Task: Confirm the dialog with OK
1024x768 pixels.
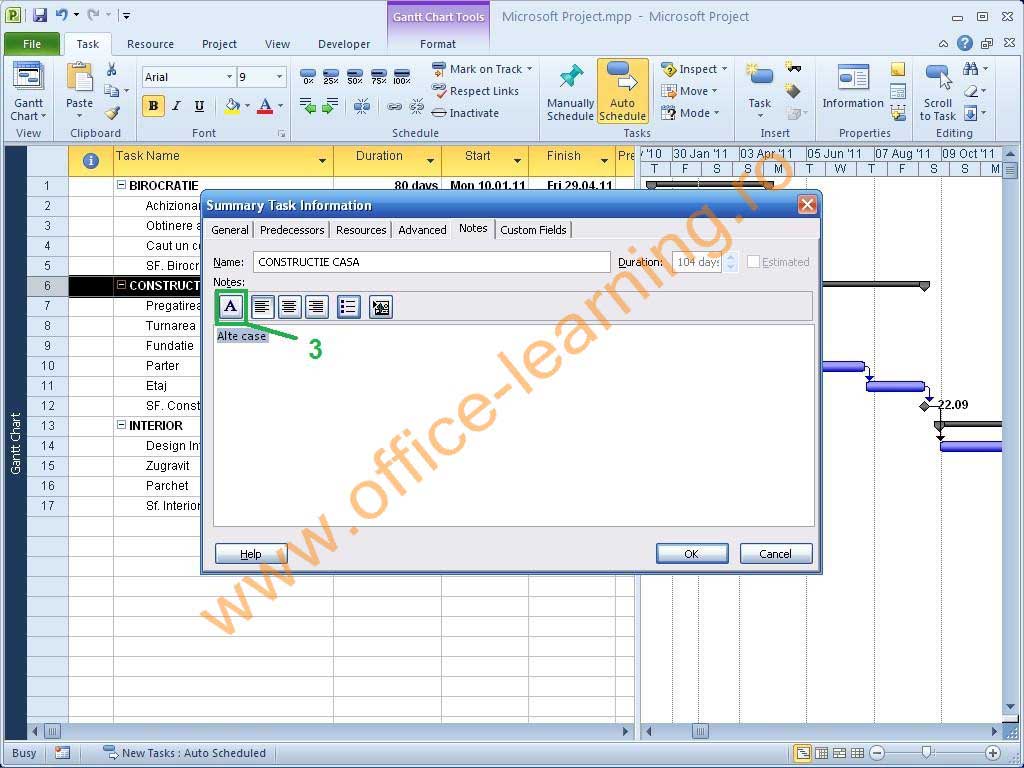Action: 692,554
